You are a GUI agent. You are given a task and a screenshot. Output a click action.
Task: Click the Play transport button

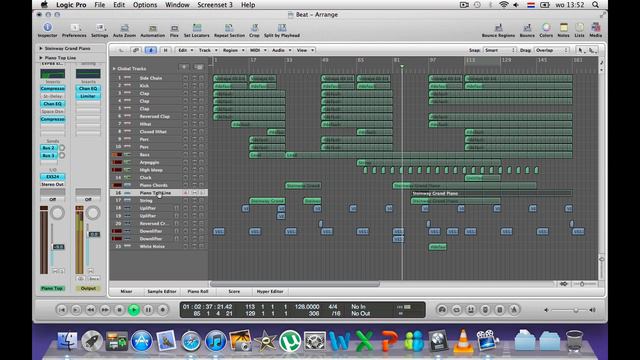tap(133, 310)
